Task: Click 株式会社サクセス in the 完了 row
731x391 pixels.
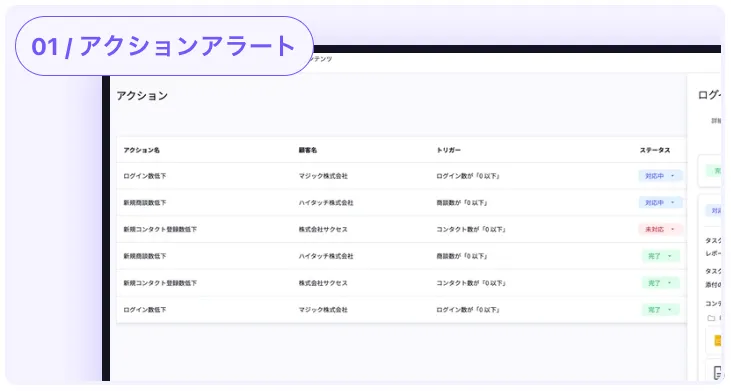Action: pyautogui.click(x=323, y=283)
